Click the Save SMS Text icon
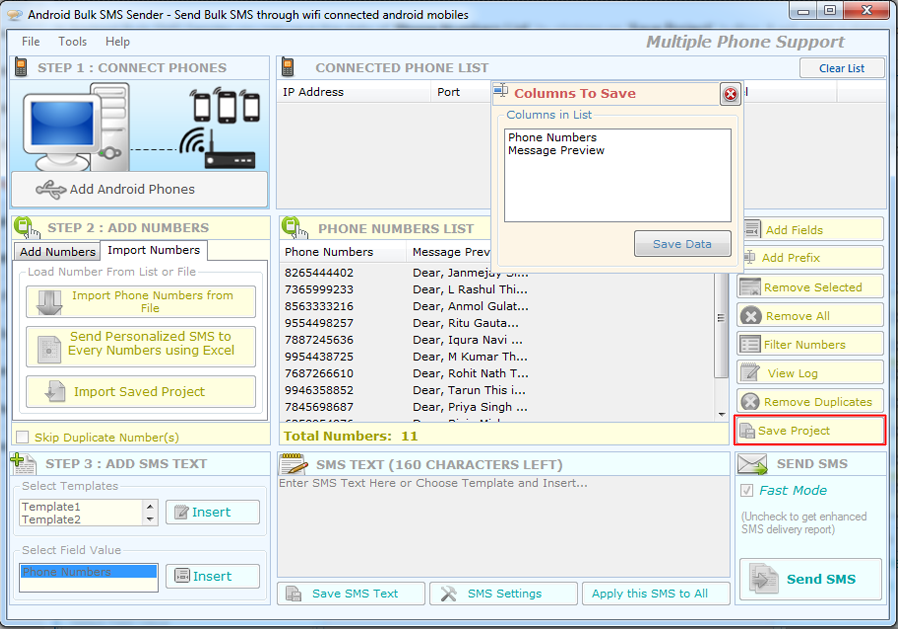Screen dimensions: 898x629 294,594
